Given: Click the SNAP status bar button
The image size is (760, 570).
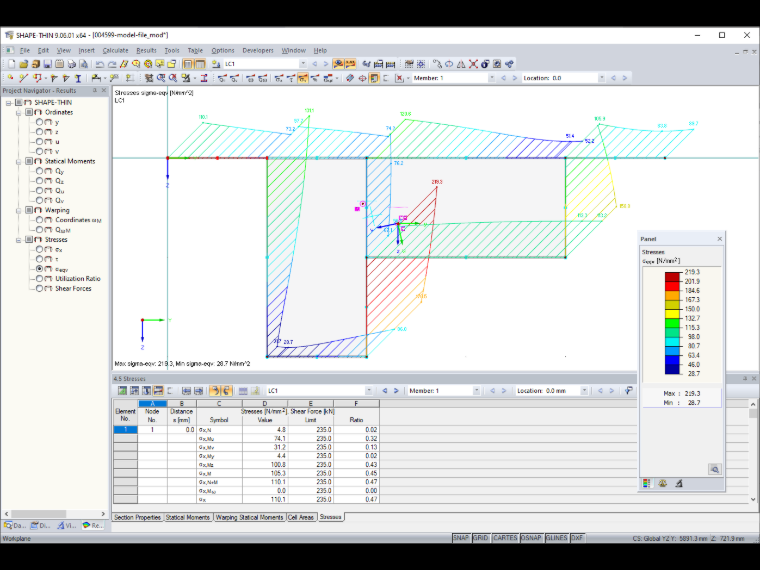Looking at the screenshot, I should click(x=461, y=538).
